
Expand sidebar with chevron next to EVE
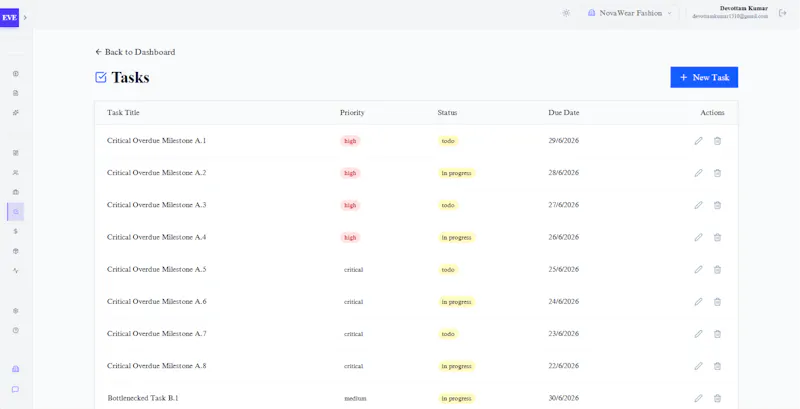(x=25, y=17)
